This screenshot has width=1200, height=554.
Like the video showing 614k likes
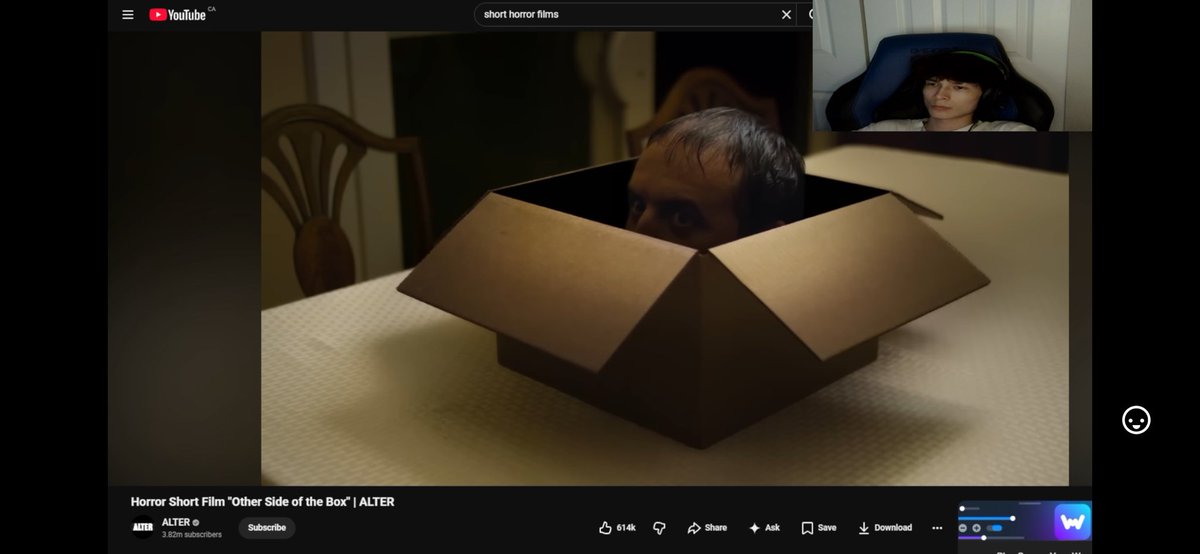(618, 527)
